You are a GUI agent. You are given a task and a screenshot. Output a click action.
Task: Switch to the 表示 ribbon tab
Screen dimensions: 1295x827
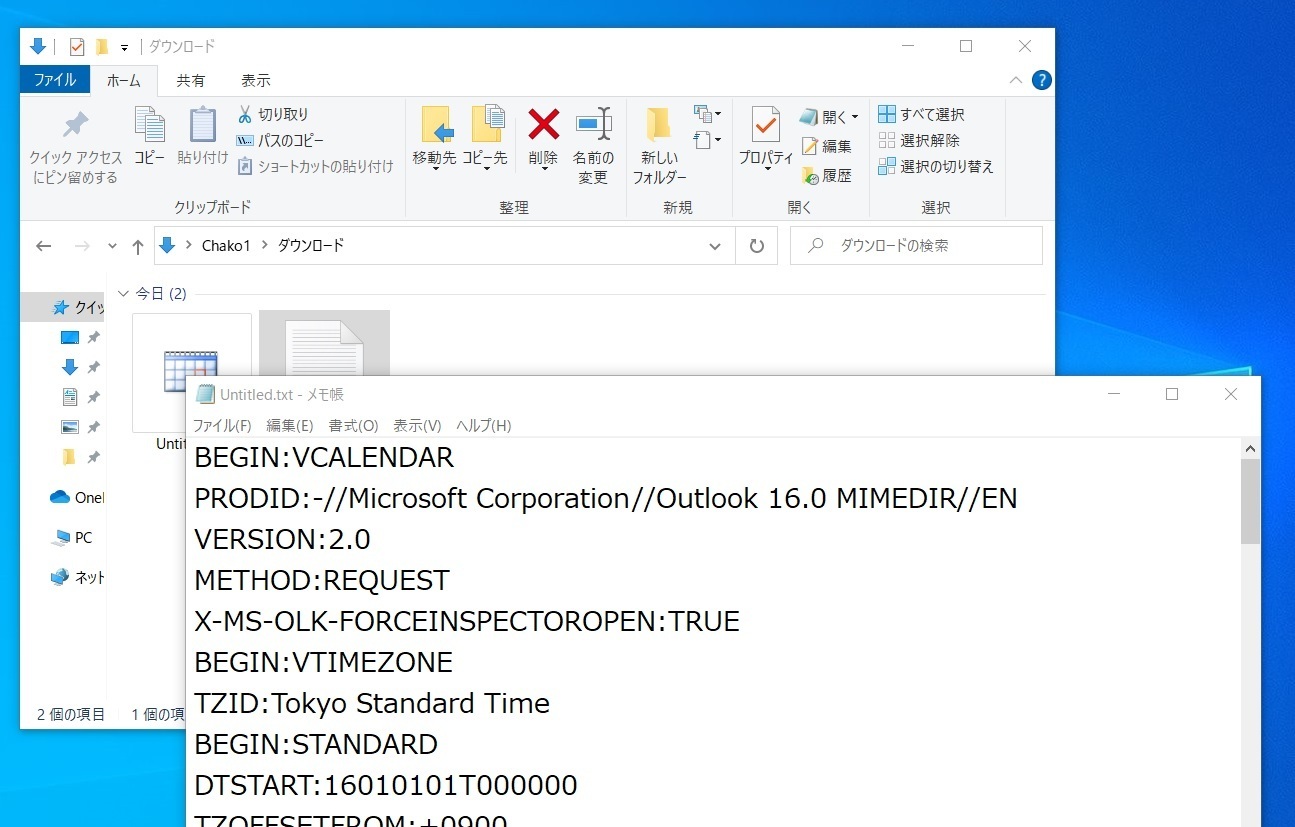(x=255, y=80)
